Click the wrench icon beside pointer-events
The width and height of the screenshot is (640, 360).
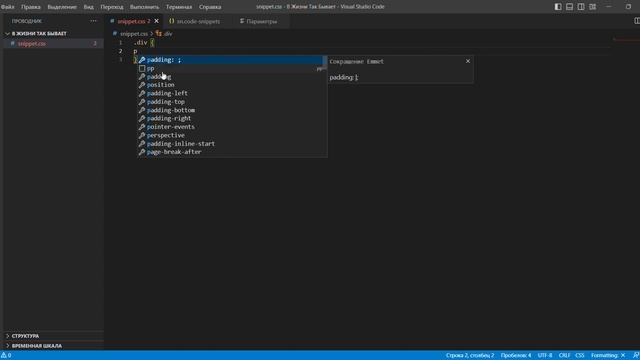(142, 127)
